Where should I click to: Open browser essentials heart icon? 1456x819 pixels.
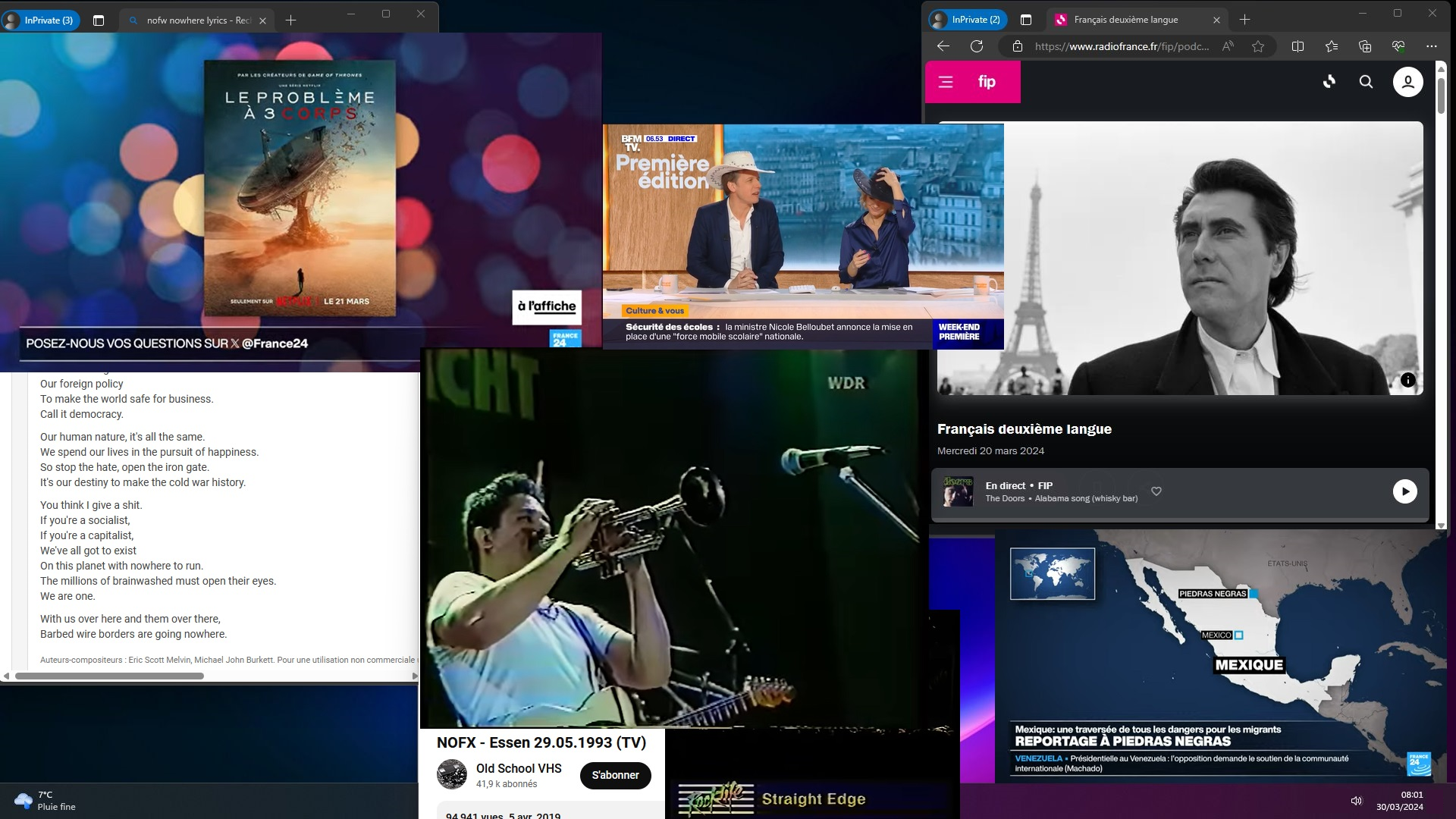click(x=1398, y=46)
